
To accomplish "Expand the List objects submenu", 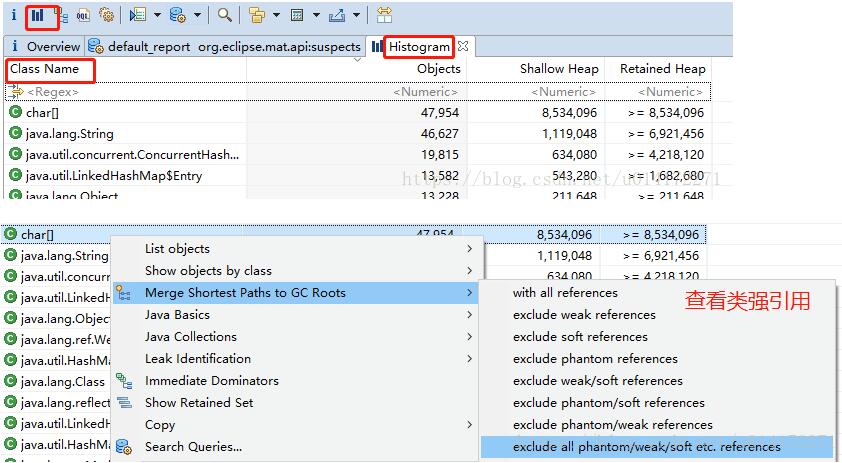I will coord(300,249).
